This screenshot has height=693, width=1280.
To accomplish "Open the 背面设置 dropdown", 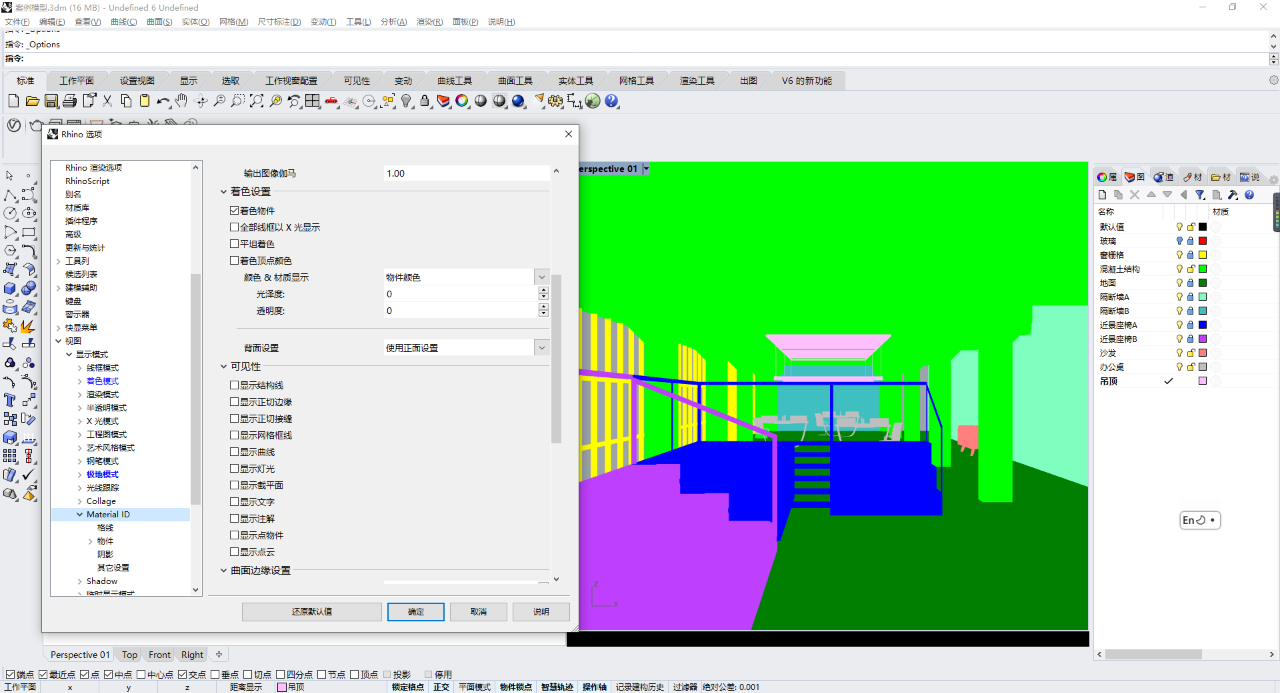I will pyautogui.click(x=467, y=348).
